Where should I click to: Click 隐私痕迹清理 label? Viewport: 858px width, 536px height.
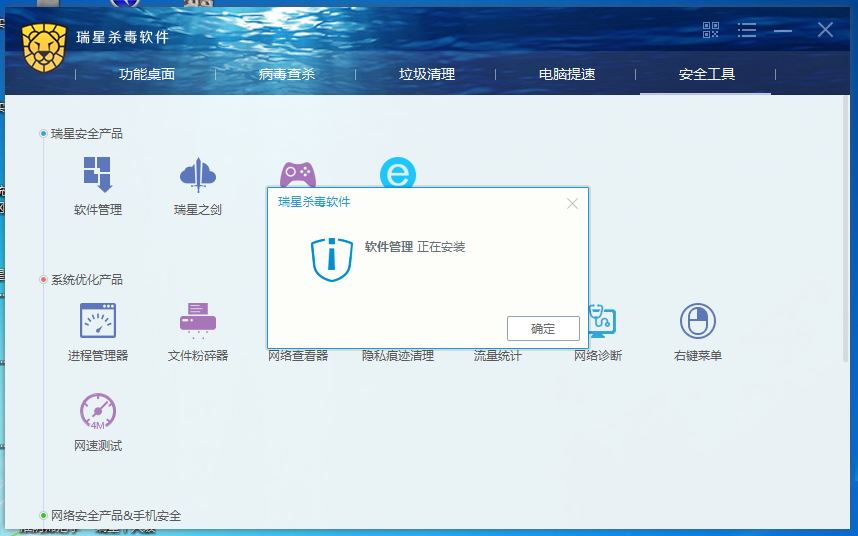(398, 356)
